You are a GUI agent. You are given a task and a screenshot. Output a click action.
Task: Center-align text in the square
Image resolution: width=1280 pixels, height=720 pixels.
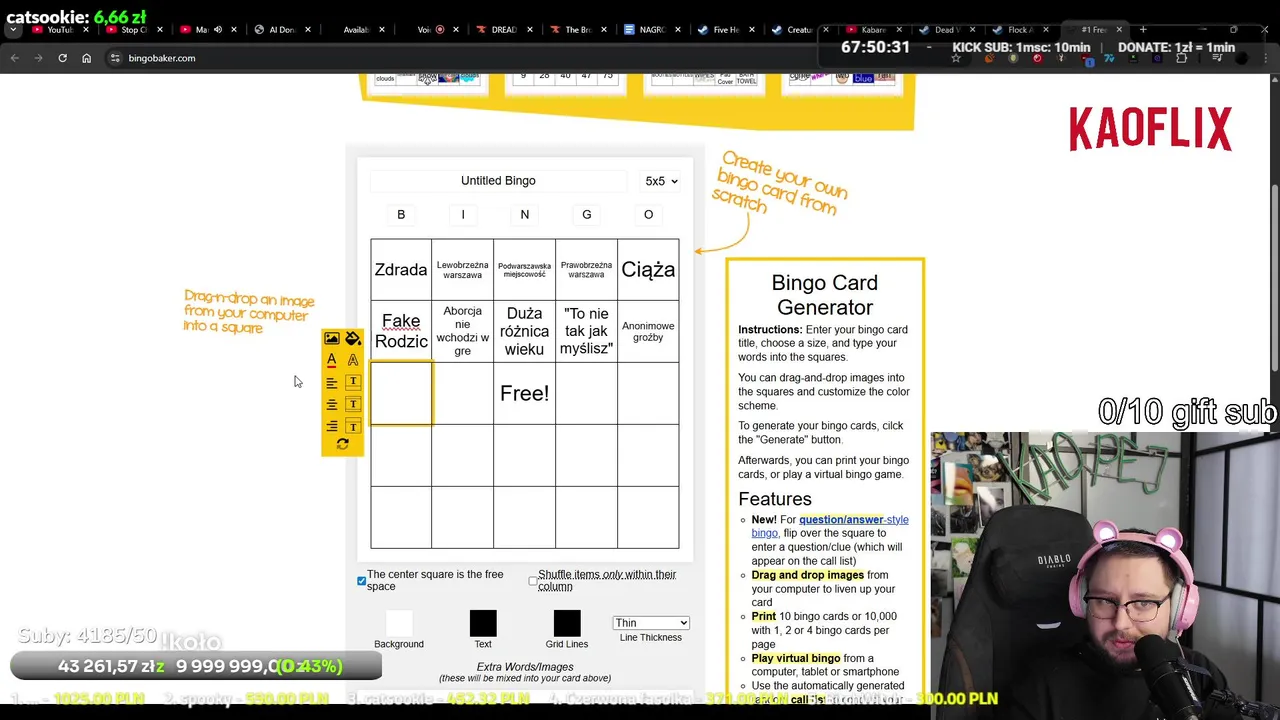pos(332,404)
